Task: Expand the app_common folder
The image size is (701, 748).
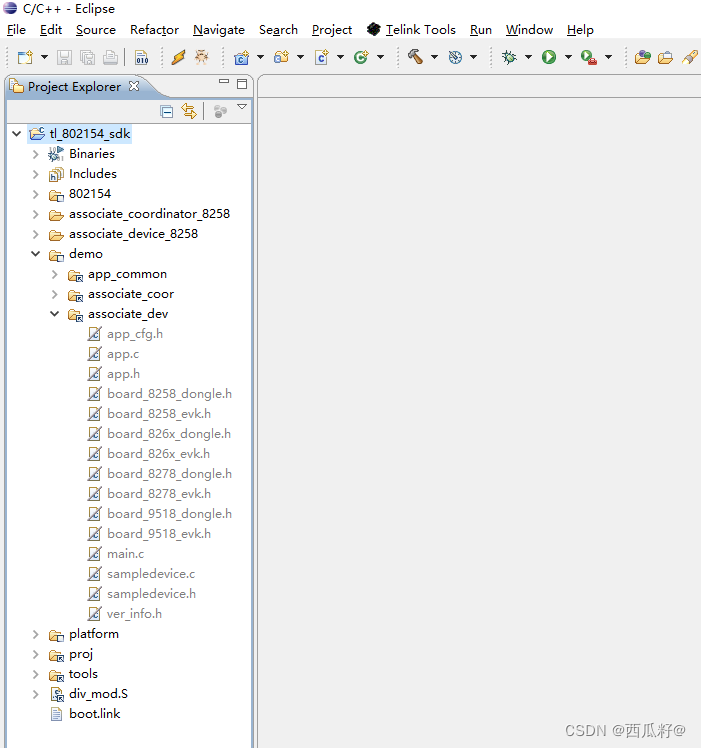Action: tap(54, 274)
